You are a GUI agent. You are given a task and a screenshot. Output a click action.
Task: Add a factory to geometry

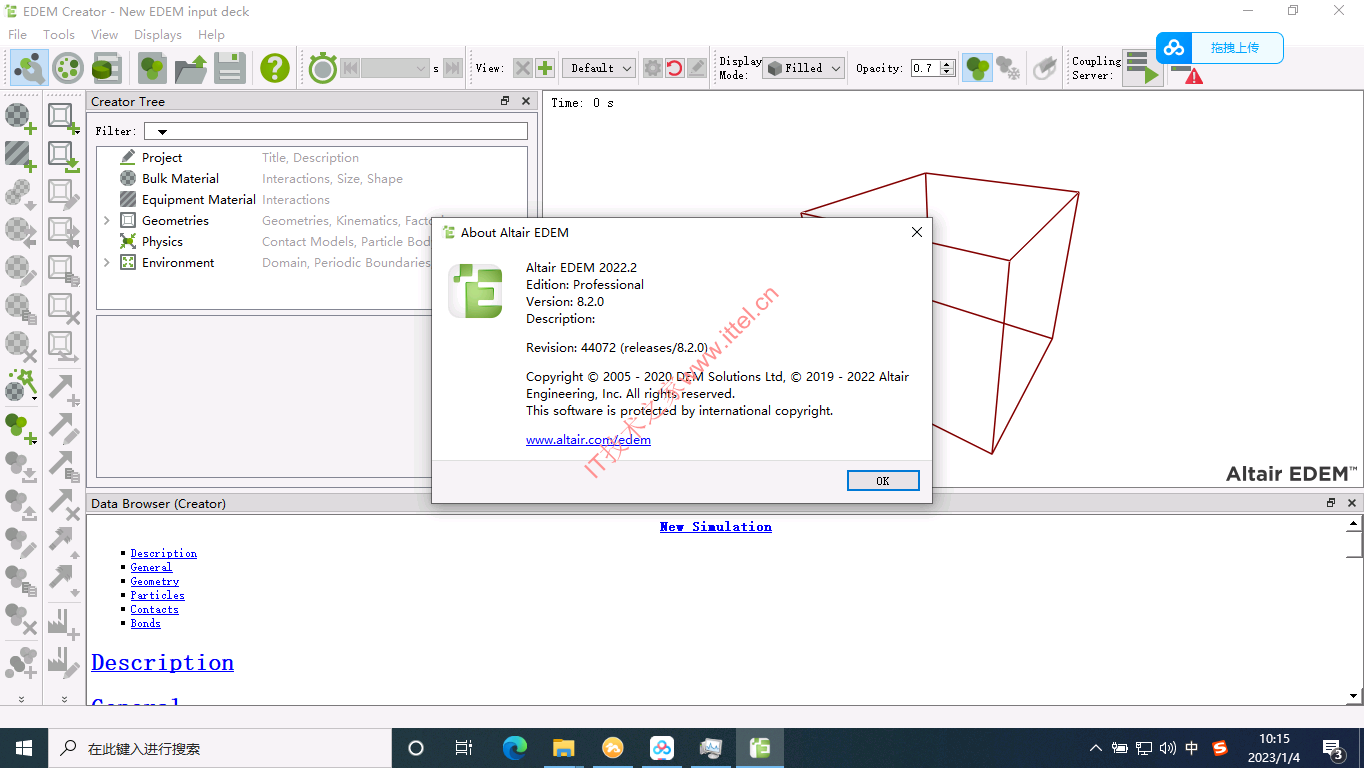click(64, 622)
